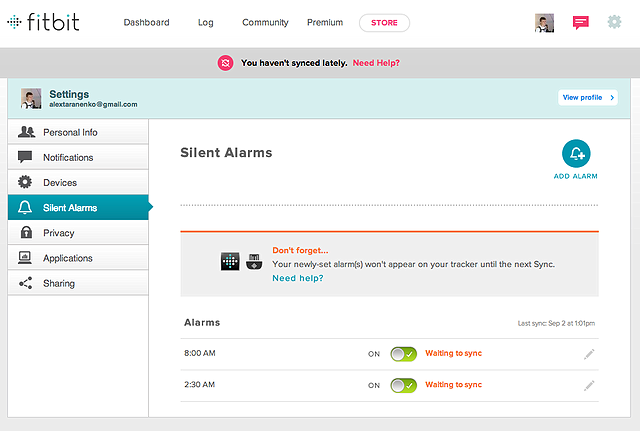
Task: Click the settings header avatar thumbnail
Action: point(31,98)
